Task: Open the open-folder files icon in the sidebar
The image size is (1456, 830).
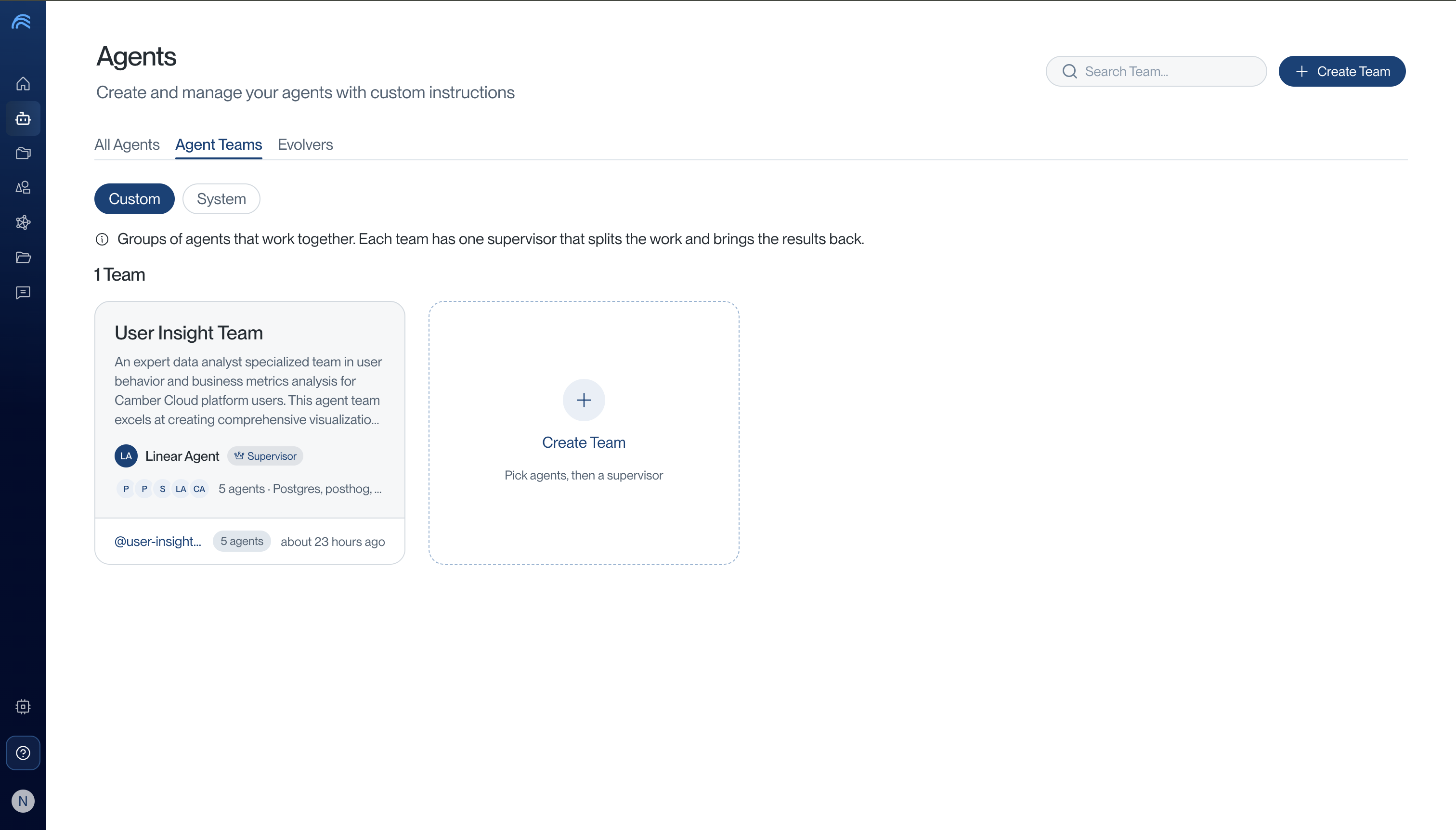Action: coord(23,257)
